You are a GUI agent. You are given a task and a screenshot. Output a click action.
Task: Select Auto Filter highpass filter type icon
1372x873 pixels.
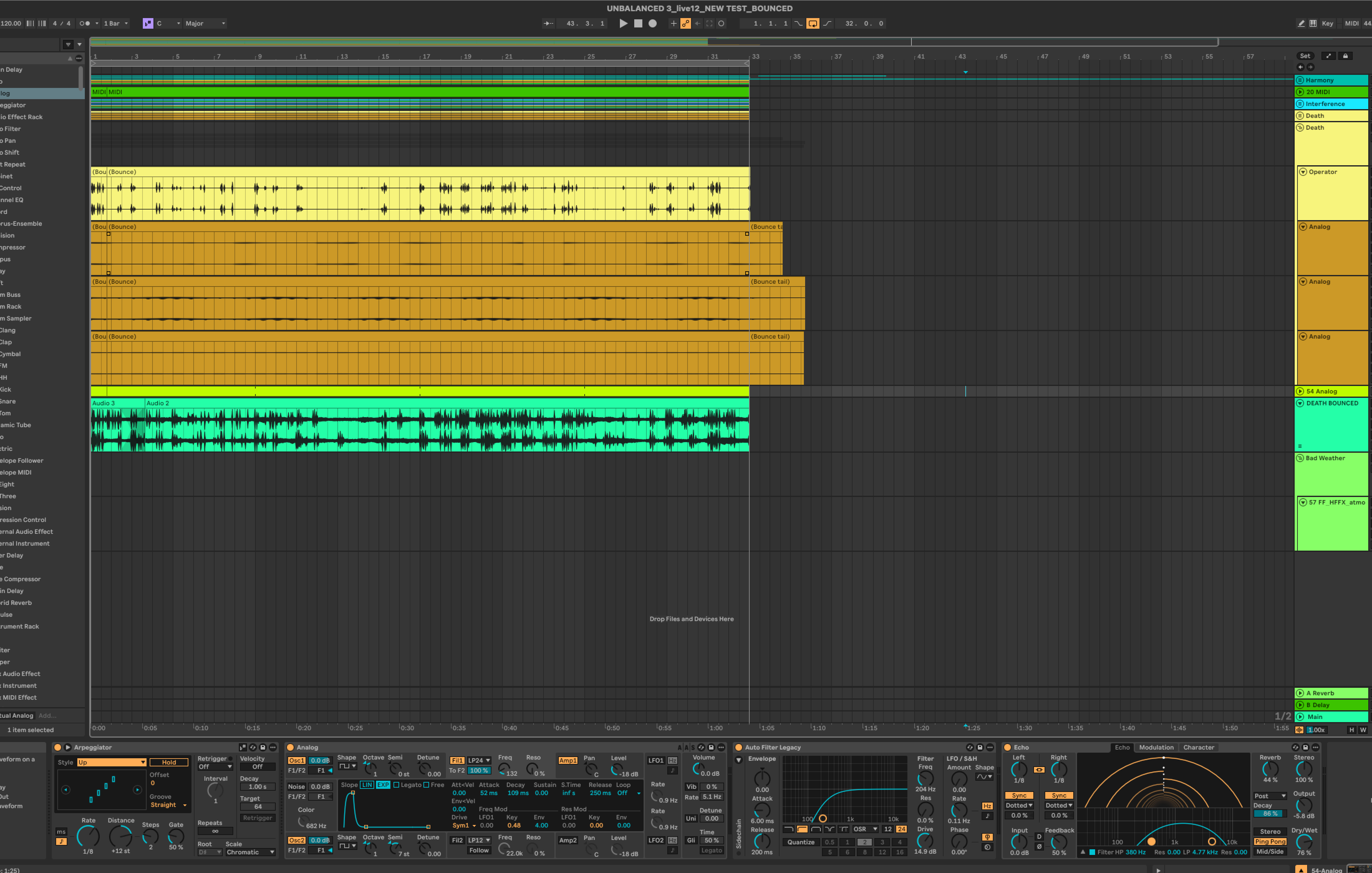tap(802, 829)
